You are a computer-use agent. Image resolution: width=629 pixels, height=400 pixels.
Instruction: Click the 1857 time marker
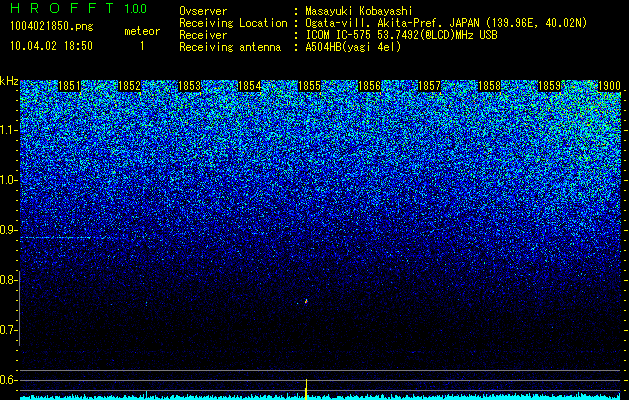pyautogui.click(x=430, y=86)
